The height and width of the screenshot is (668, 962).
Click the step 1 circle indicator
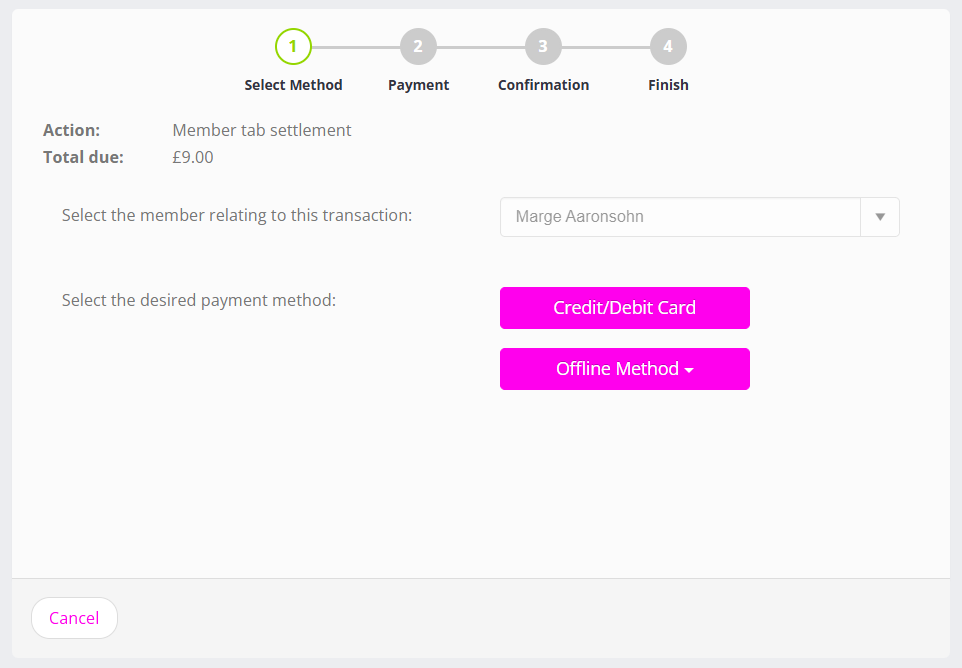pos(293,46)
